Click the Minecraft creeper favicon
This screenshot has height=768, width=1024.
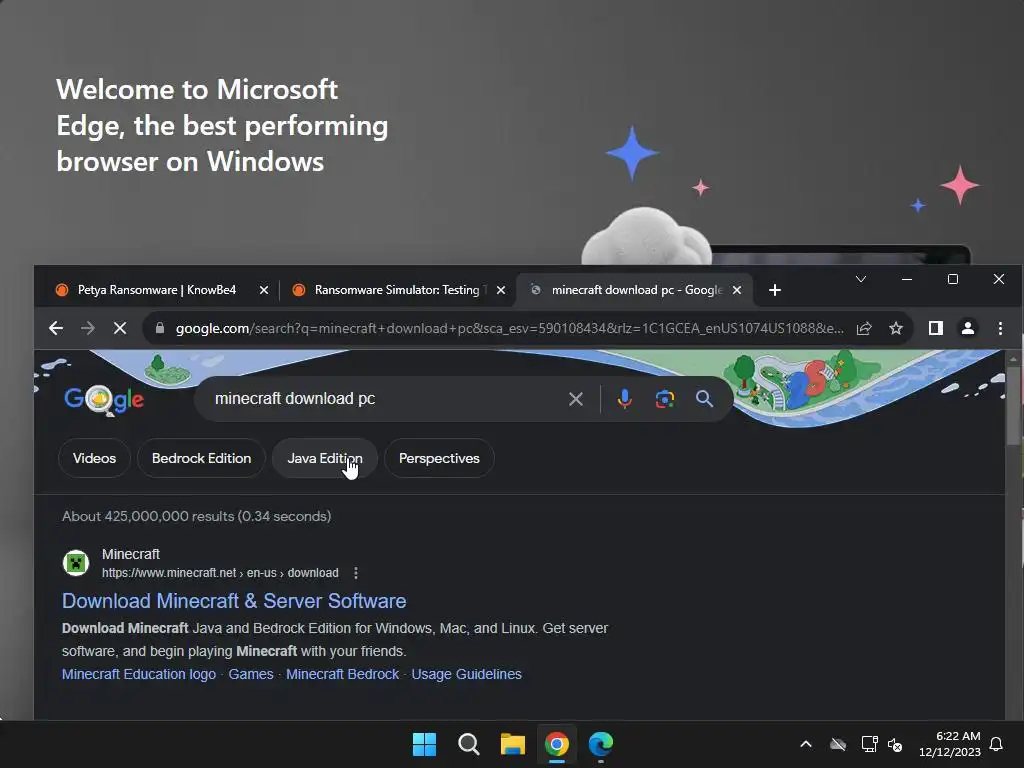click(x=76, y=562)
